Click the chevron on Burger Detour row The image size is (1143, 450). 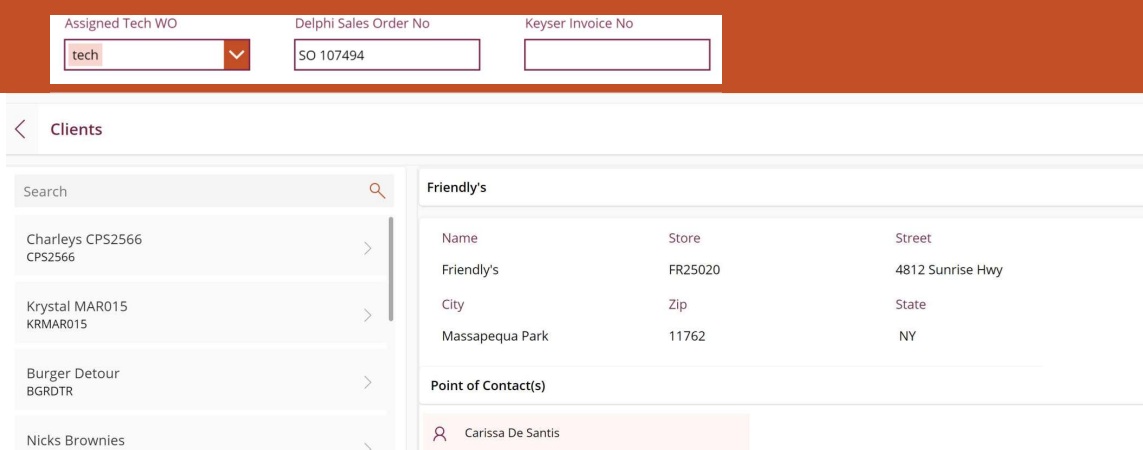pos(368,382)
